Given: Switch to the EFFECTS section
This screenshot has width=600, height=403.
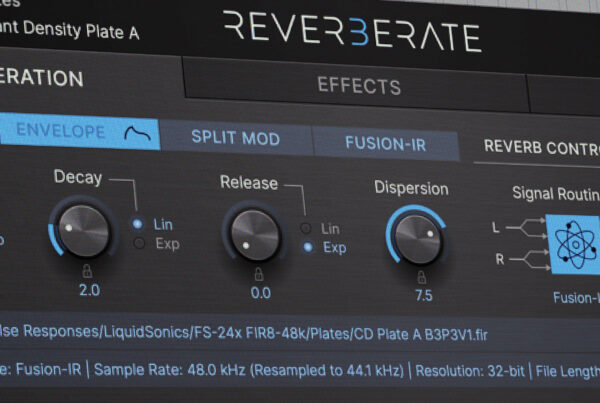Looking at the screenshot, I should click(x=359, y=85).
